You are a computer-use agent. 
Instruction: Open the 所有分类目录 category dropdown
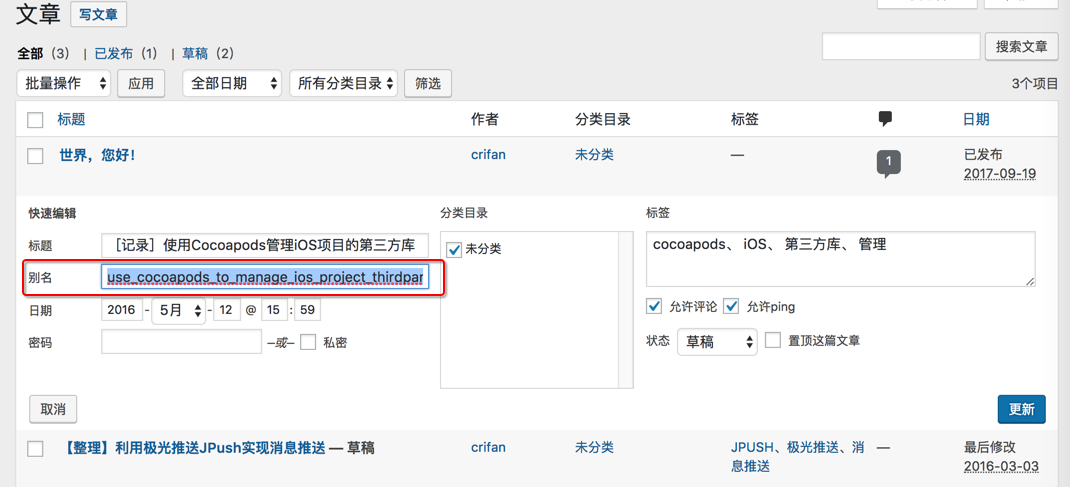tap(343, 84)
